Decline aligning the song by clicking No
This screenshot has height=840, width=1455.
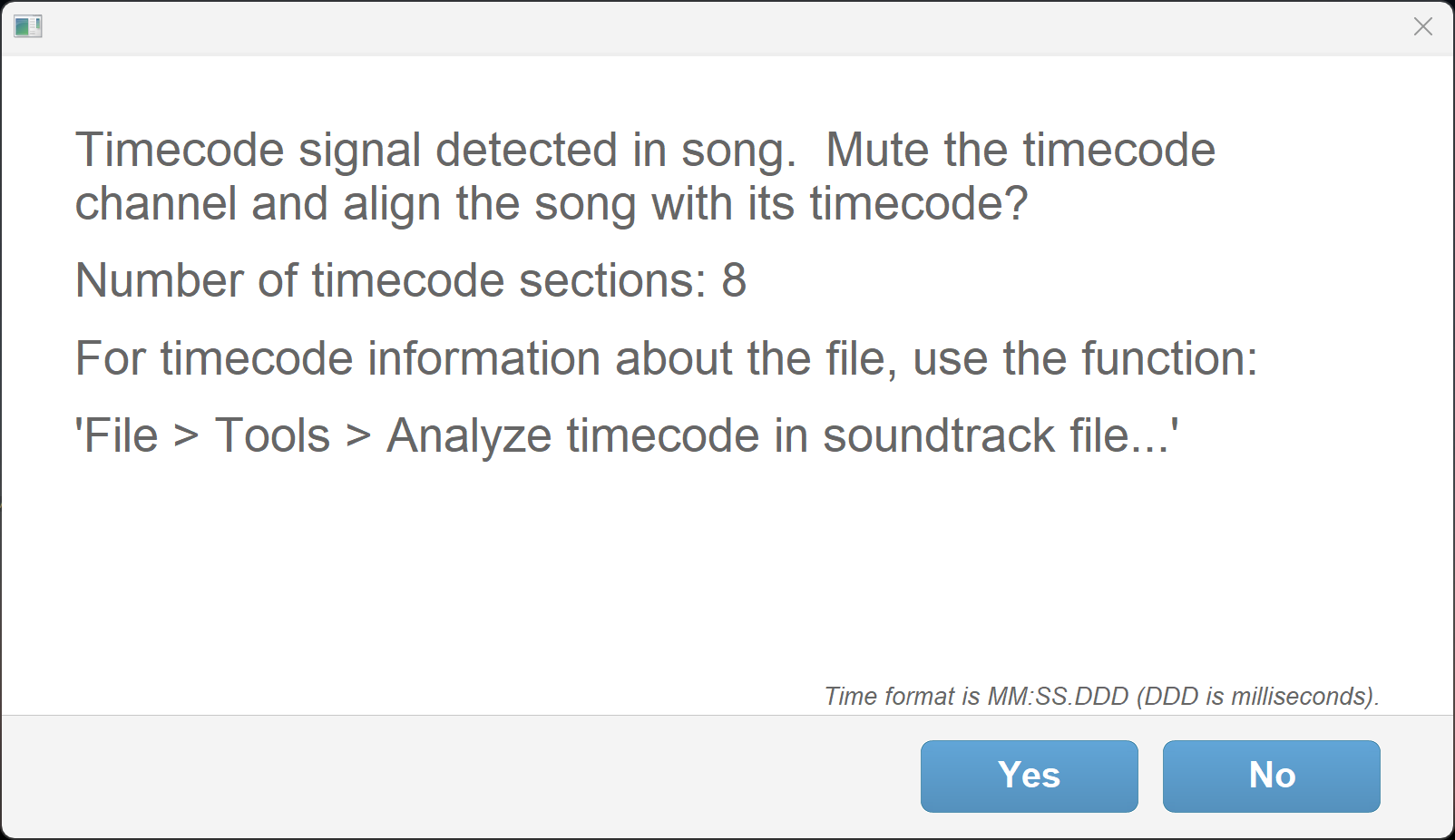pos(1270,776)
